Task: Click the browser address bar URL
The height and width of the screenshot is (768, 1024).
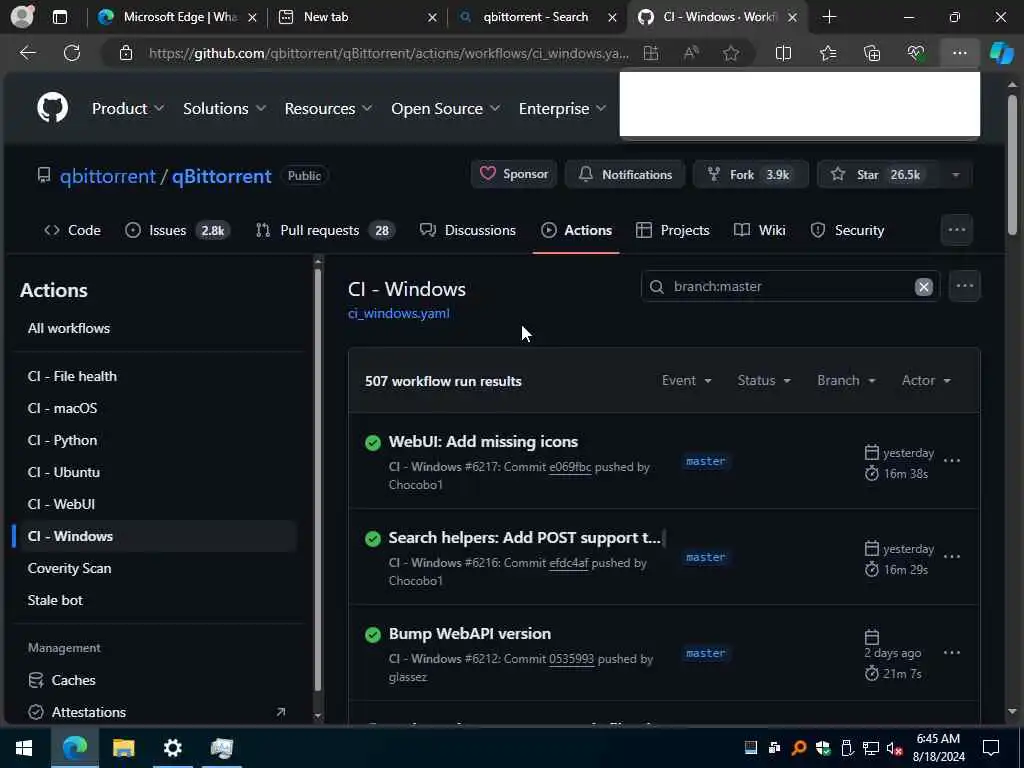Action: [x=389, y=53]
